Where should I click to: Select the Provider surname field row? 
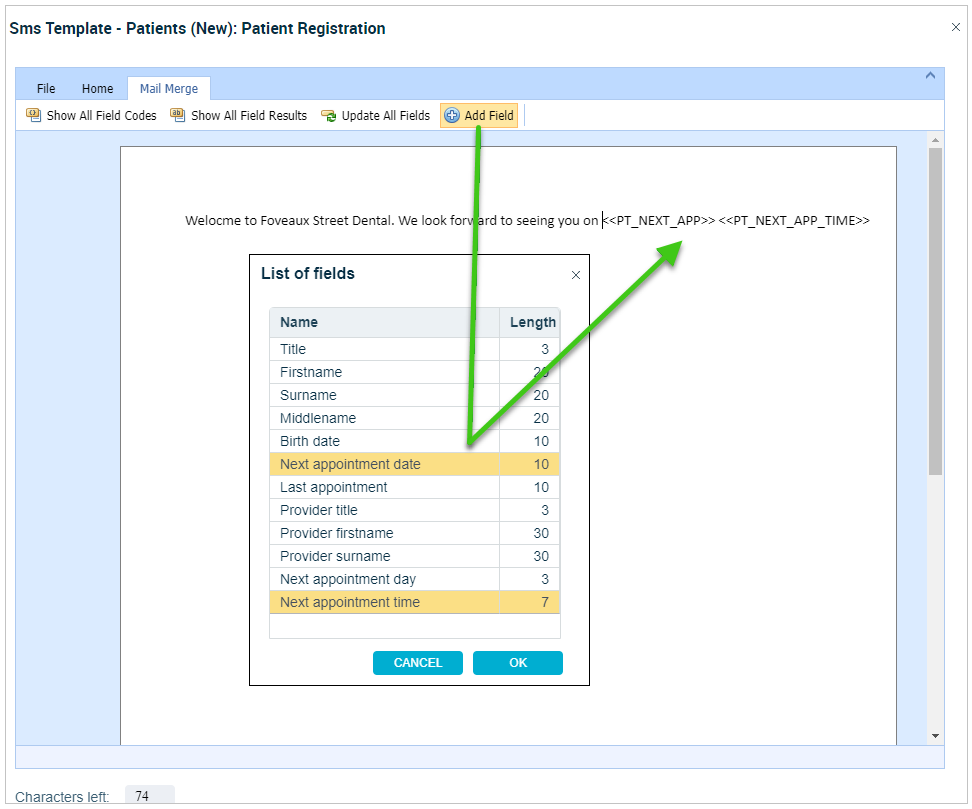pos(415,555)
